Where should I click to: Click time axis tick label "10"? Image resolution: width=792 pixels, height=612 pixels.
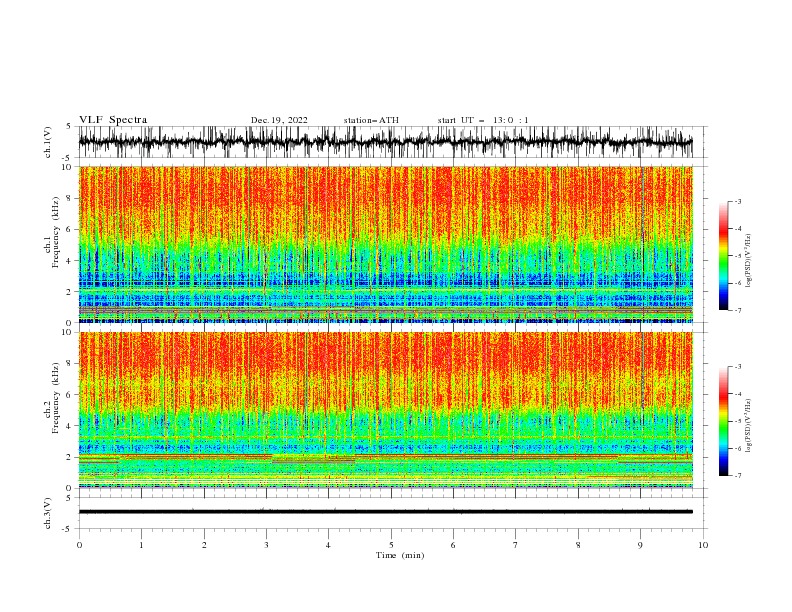[x=703, y=545]
